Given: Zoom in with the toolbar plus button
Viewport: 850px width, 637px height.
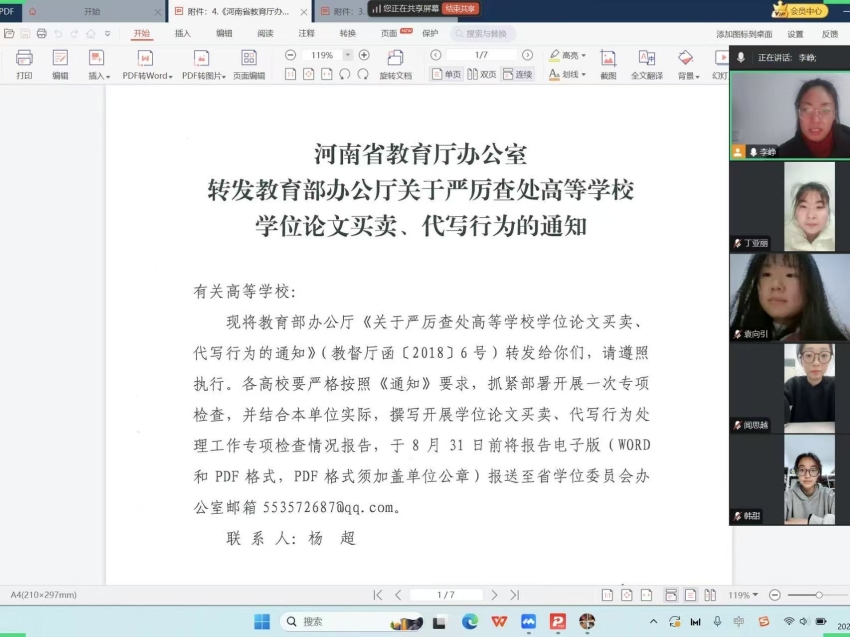Looking at the screenshot, I should pyautogui.click(x=364, y=55).
